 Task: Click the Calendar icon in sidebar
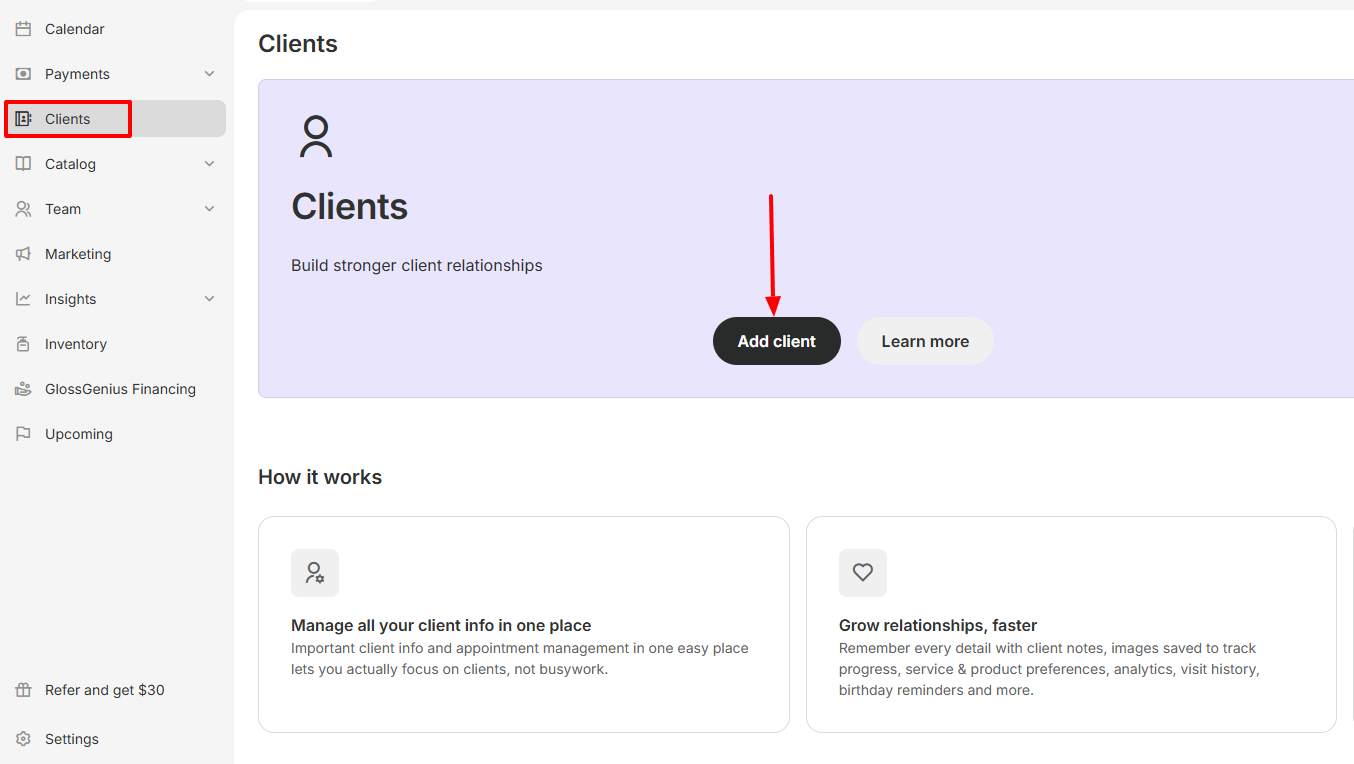(23, 29)
